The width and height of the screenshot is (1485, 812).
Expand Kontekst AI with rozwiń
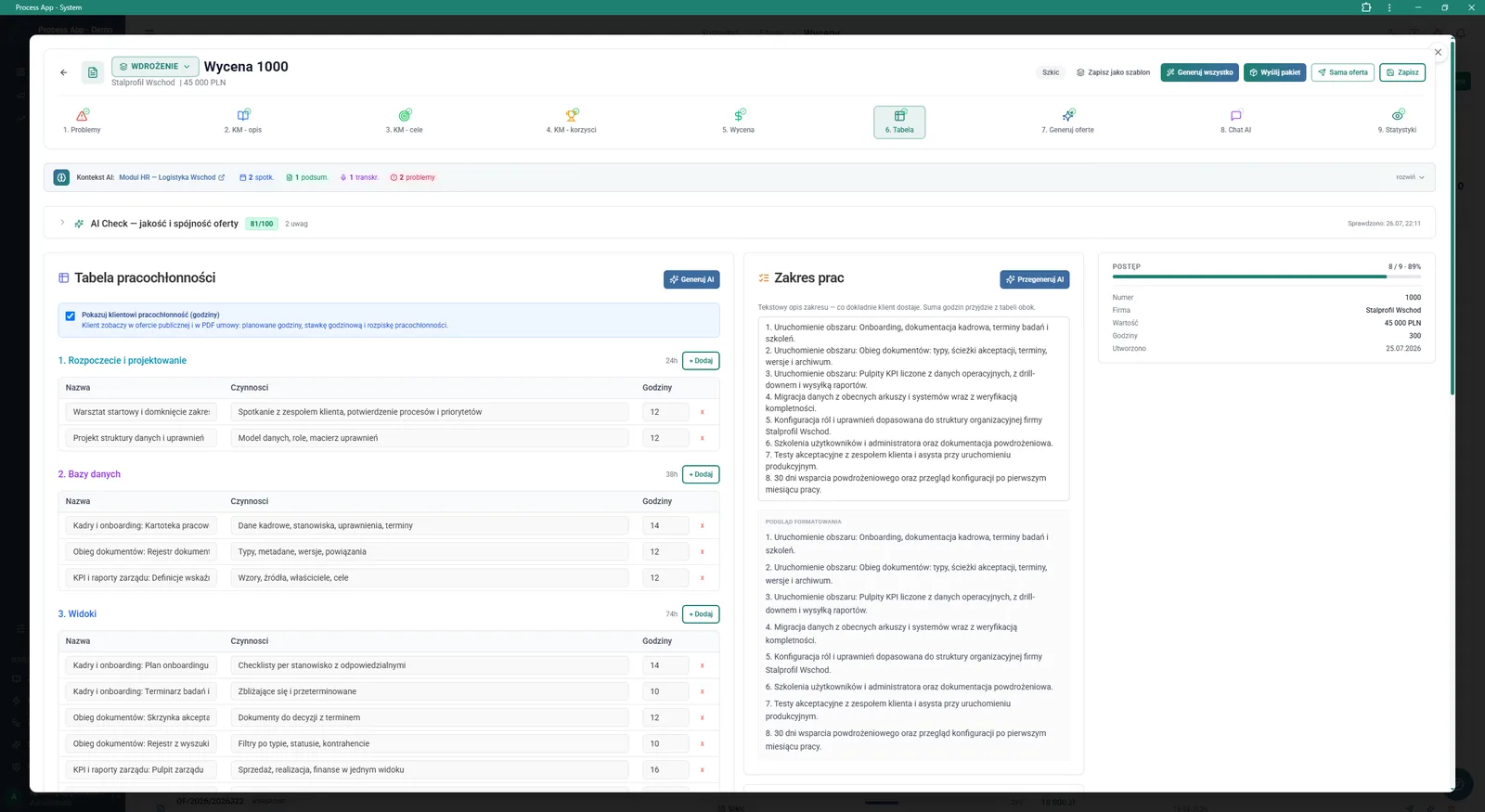pyautogui.click(x=1410, y=177)
